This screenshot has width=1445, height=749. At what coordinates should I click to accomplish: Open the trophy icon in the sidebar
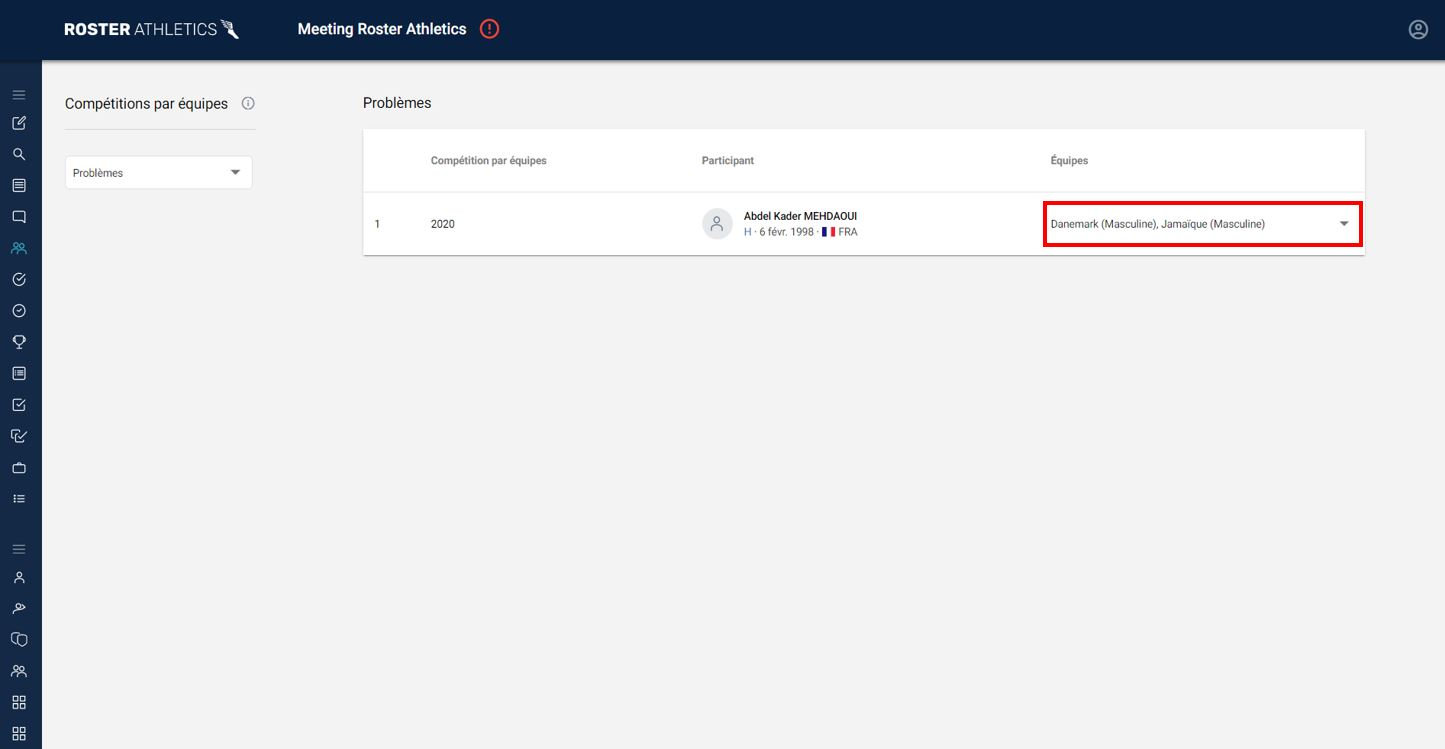click(19, 342)
